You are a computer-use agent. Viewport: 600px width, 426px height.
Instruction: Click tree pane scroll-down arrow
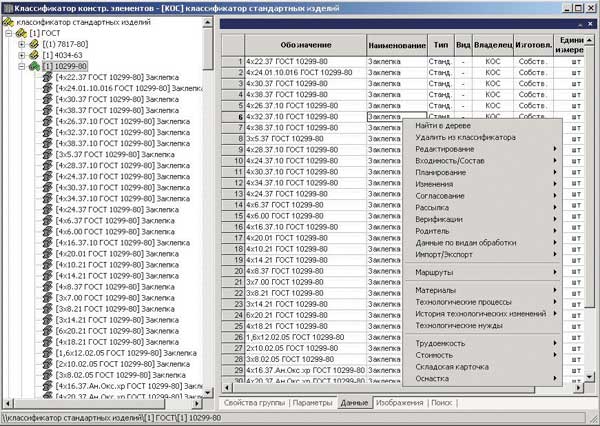coord(207,393)
